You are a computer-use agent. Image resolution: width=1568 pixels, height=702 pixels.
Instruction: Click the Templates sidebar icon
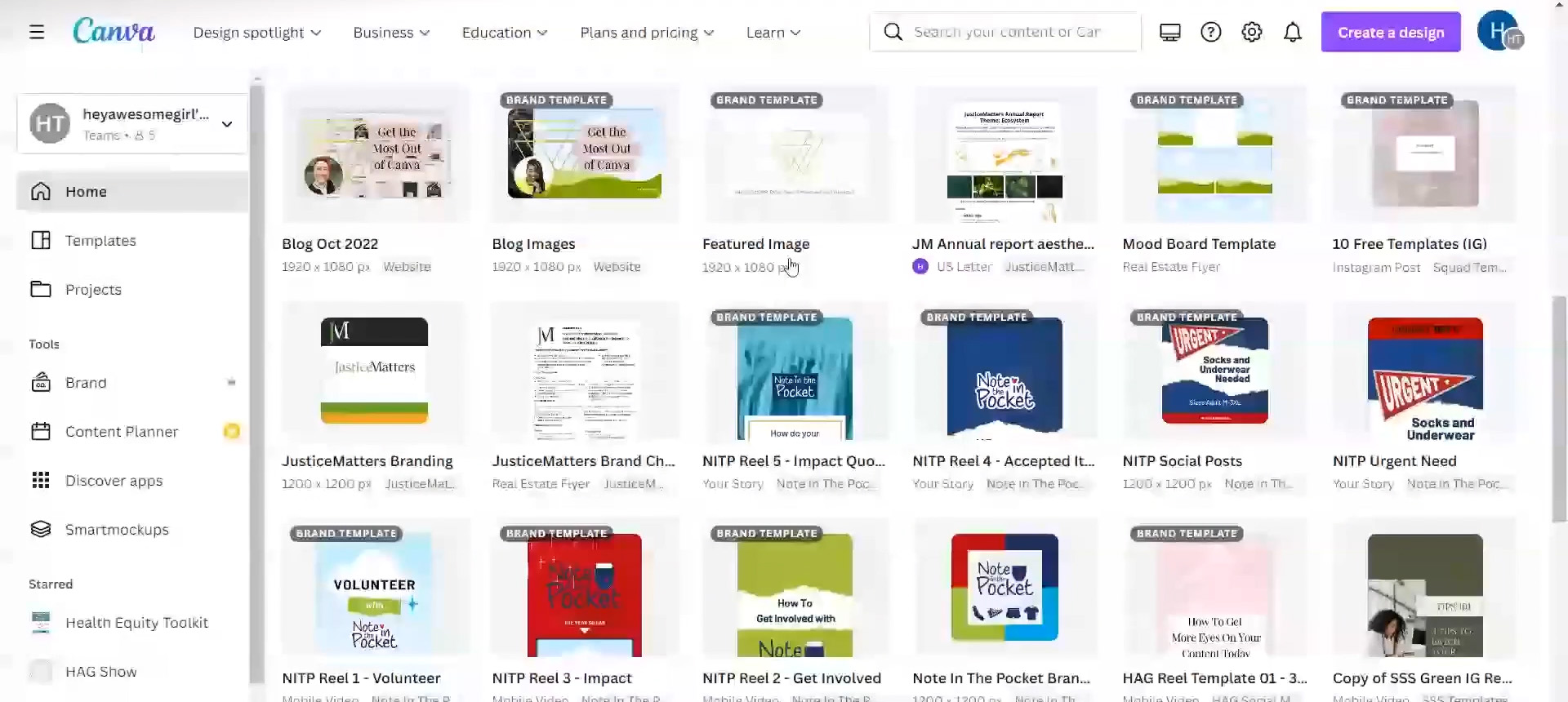click(x=41, y=240)
